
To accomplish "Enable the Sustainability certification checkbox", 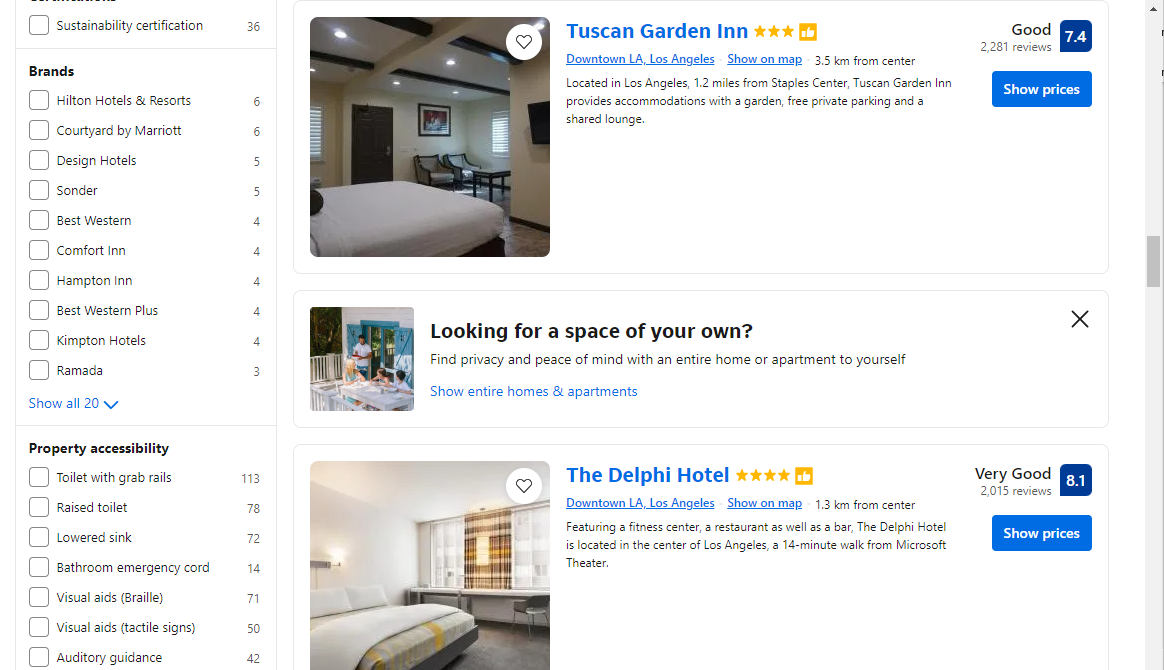I will point(39,25).
